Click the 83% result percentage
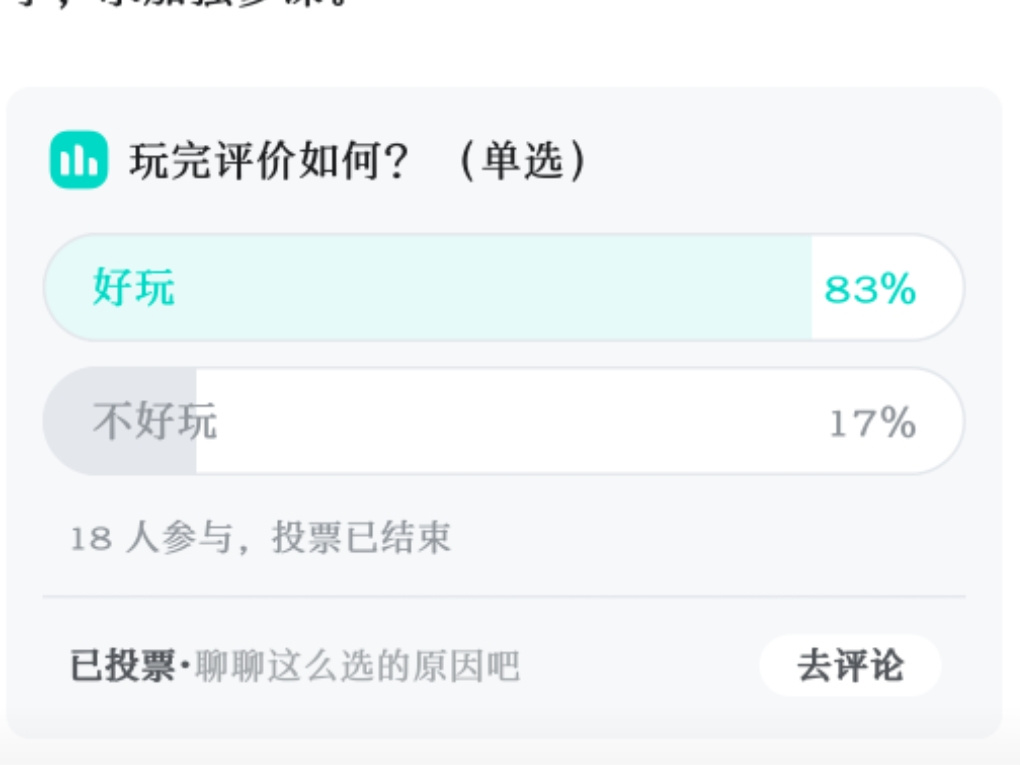1020x765 pixels. [x=870, y=289]
